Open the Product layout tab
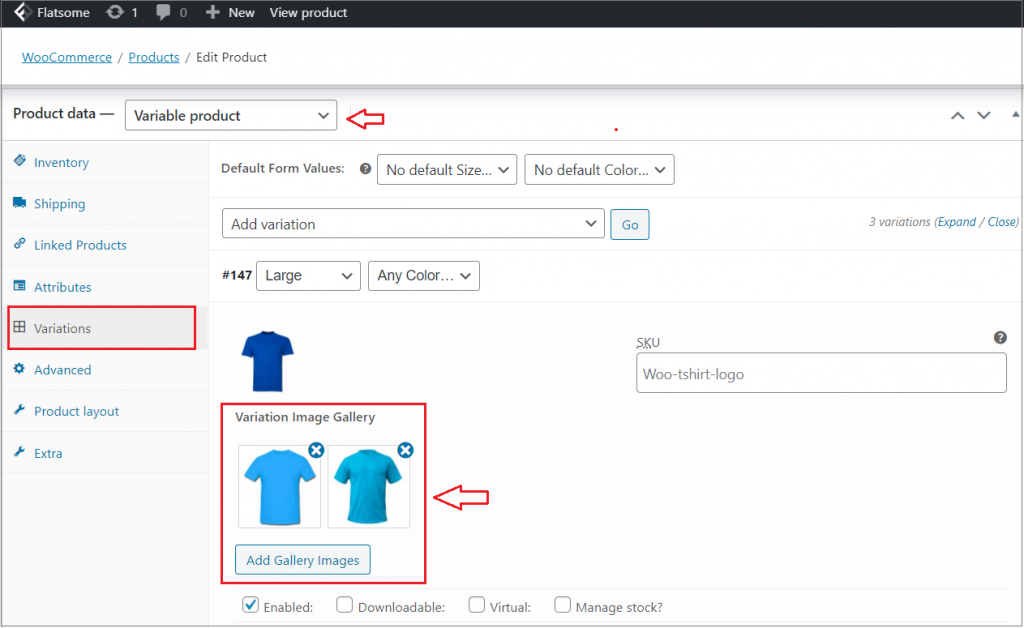Image resolution: width=1024 pixels, height=628 pixels. pyautogui.click(x=105, y=411)
